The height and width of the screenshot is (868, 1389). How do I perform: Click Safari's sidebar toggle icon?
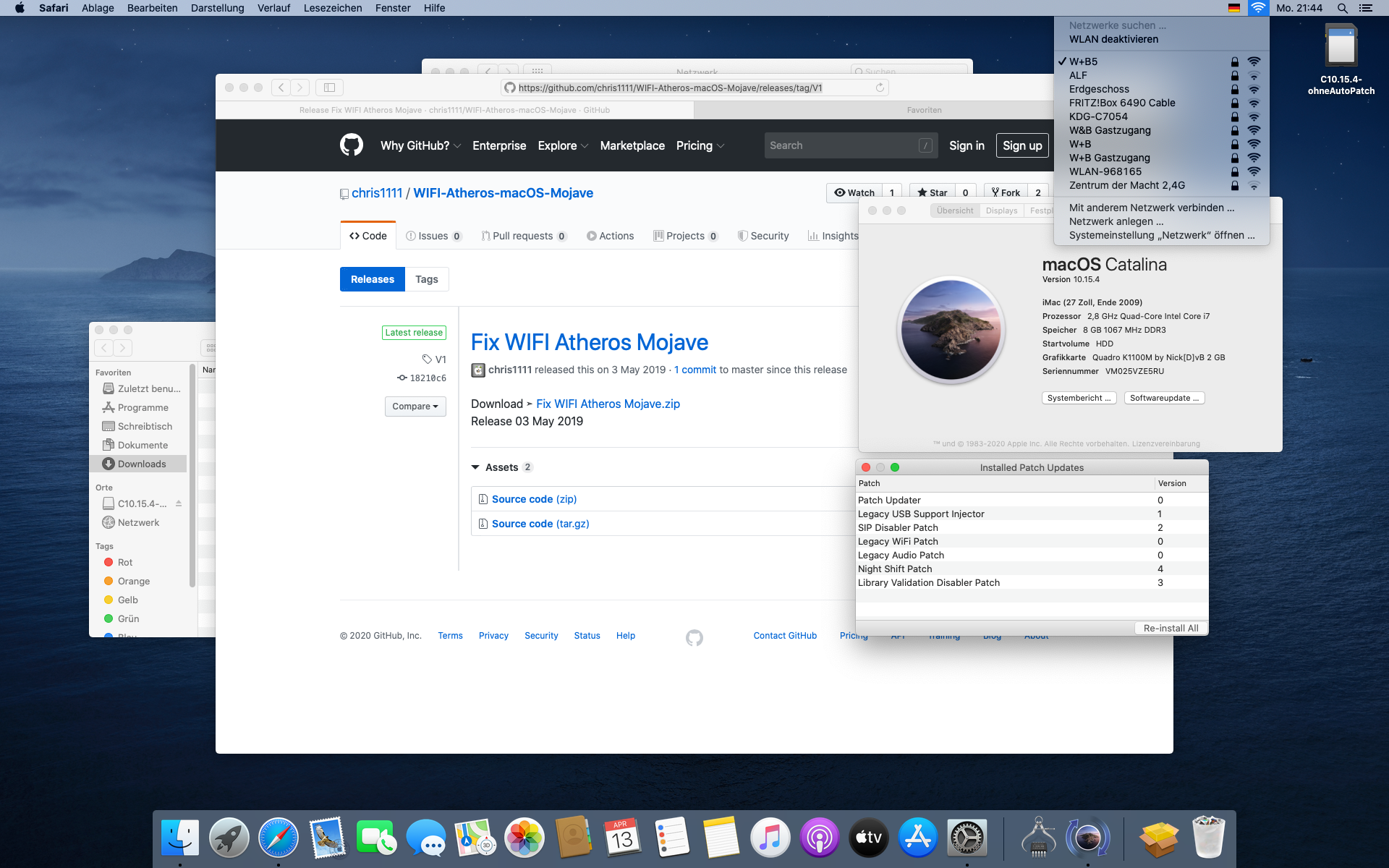tap(329, 88)
